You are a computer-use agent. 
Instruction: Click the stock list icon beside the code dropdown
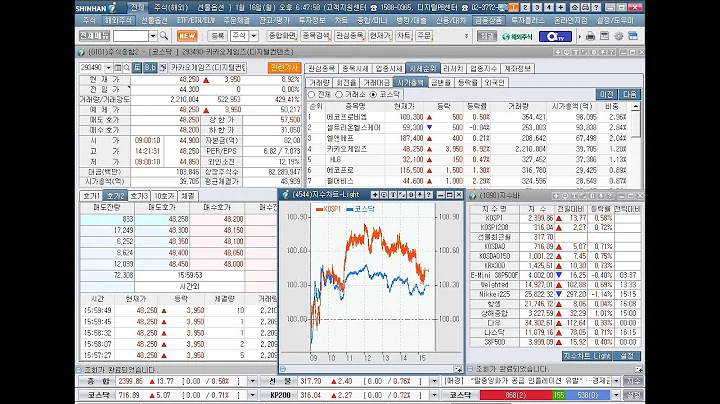point(118,68)
